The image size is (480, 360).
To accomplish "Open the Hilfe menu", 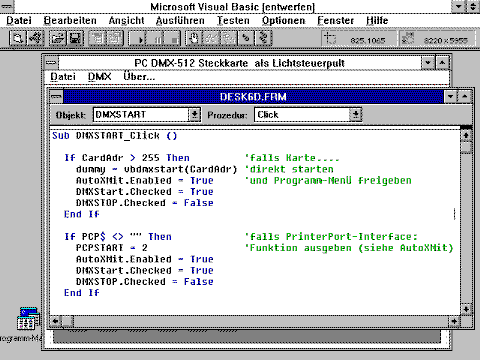I will tap(377, 20).
